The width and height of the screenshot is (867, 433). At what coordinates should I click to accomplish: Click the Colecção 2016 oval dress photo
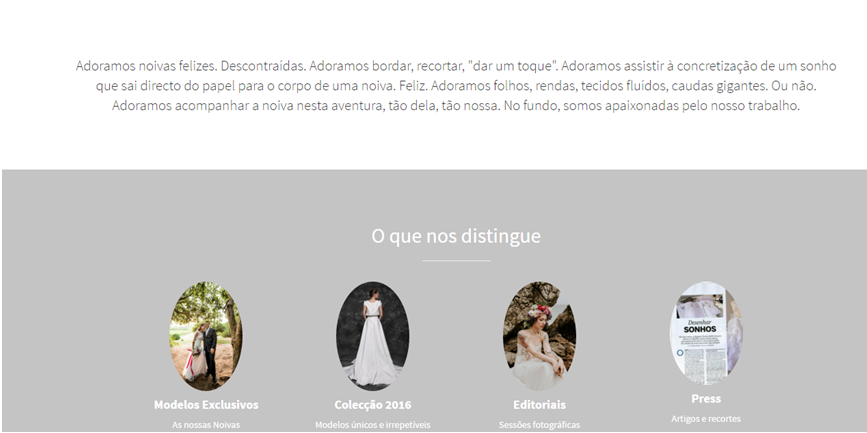373,336
